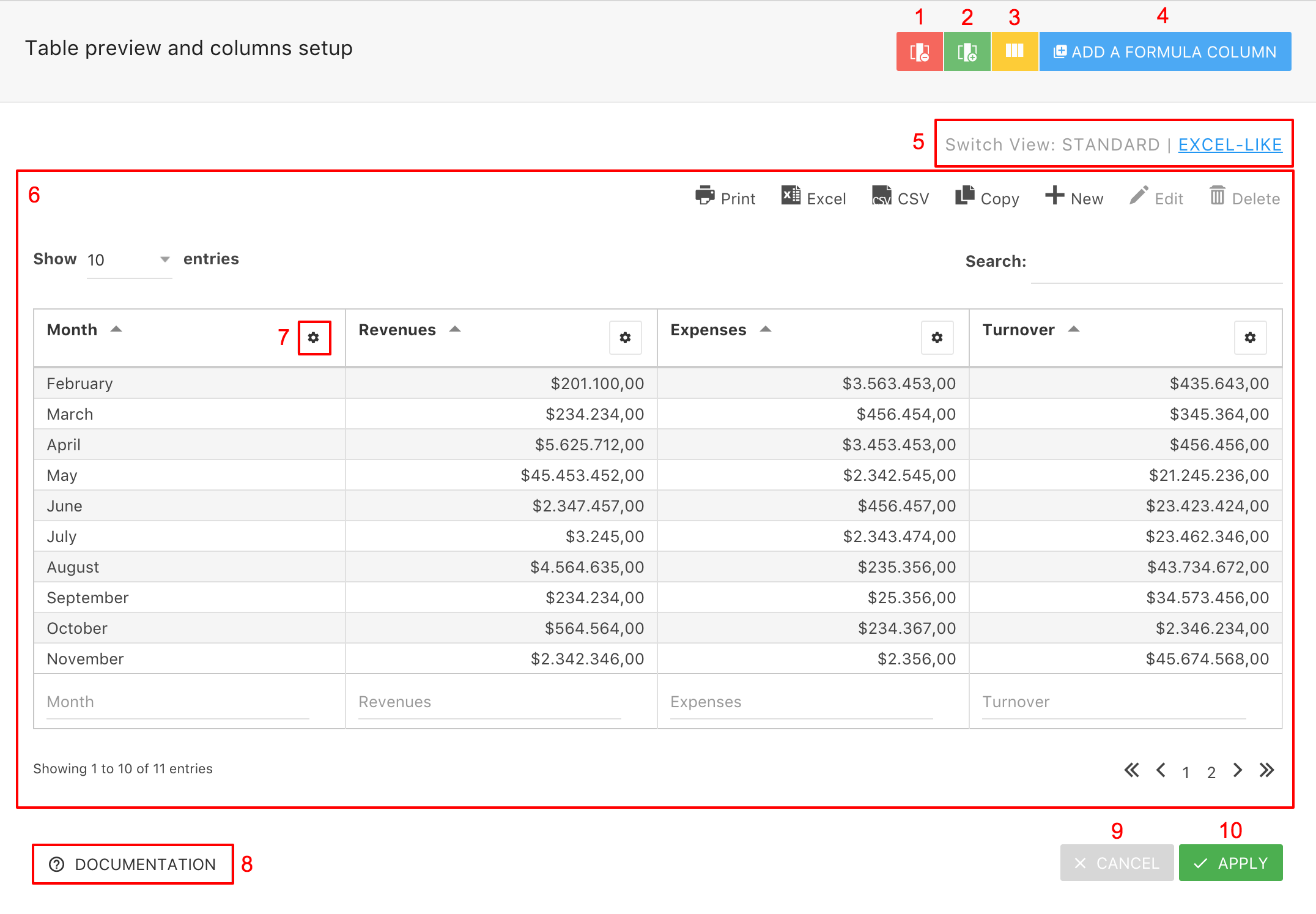The width and height of the screenshot is (1316, 914).
Task: Switch to the EXCEL-LIKE view
Action: pyautogui.click(x=1230, y=144)
